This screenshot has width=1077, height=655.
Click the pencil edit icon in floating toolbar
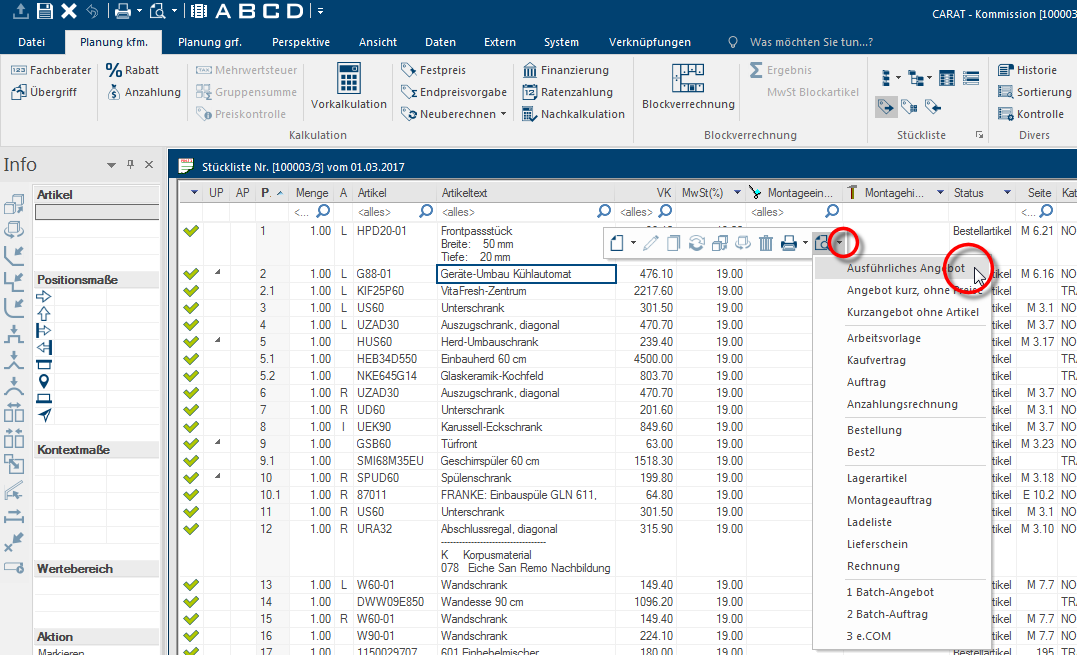(651, 242)
